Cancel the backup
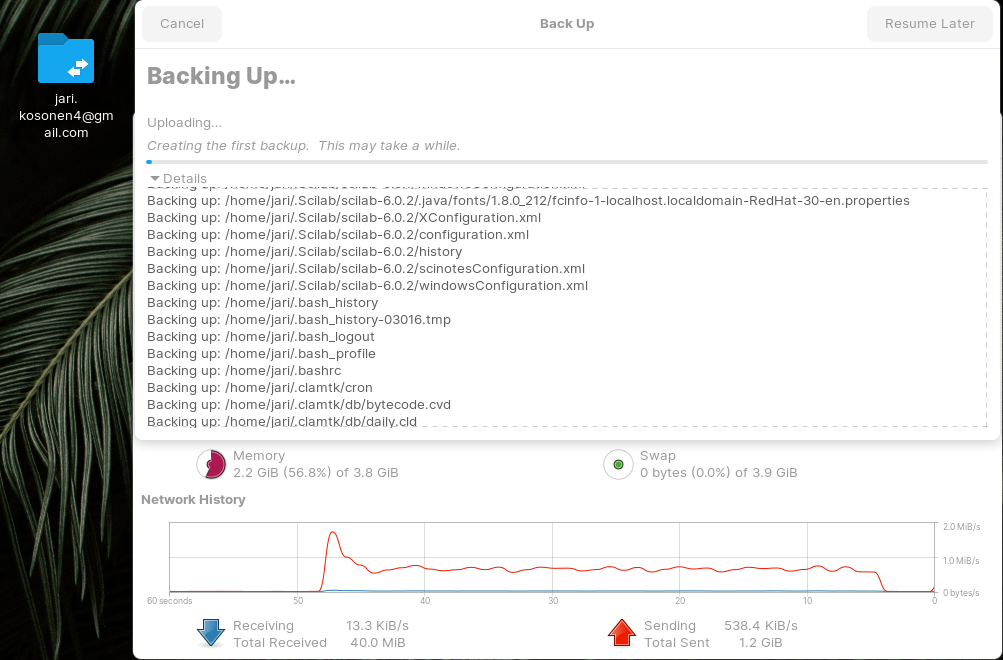1003x660 pixels. click(182, 24)
